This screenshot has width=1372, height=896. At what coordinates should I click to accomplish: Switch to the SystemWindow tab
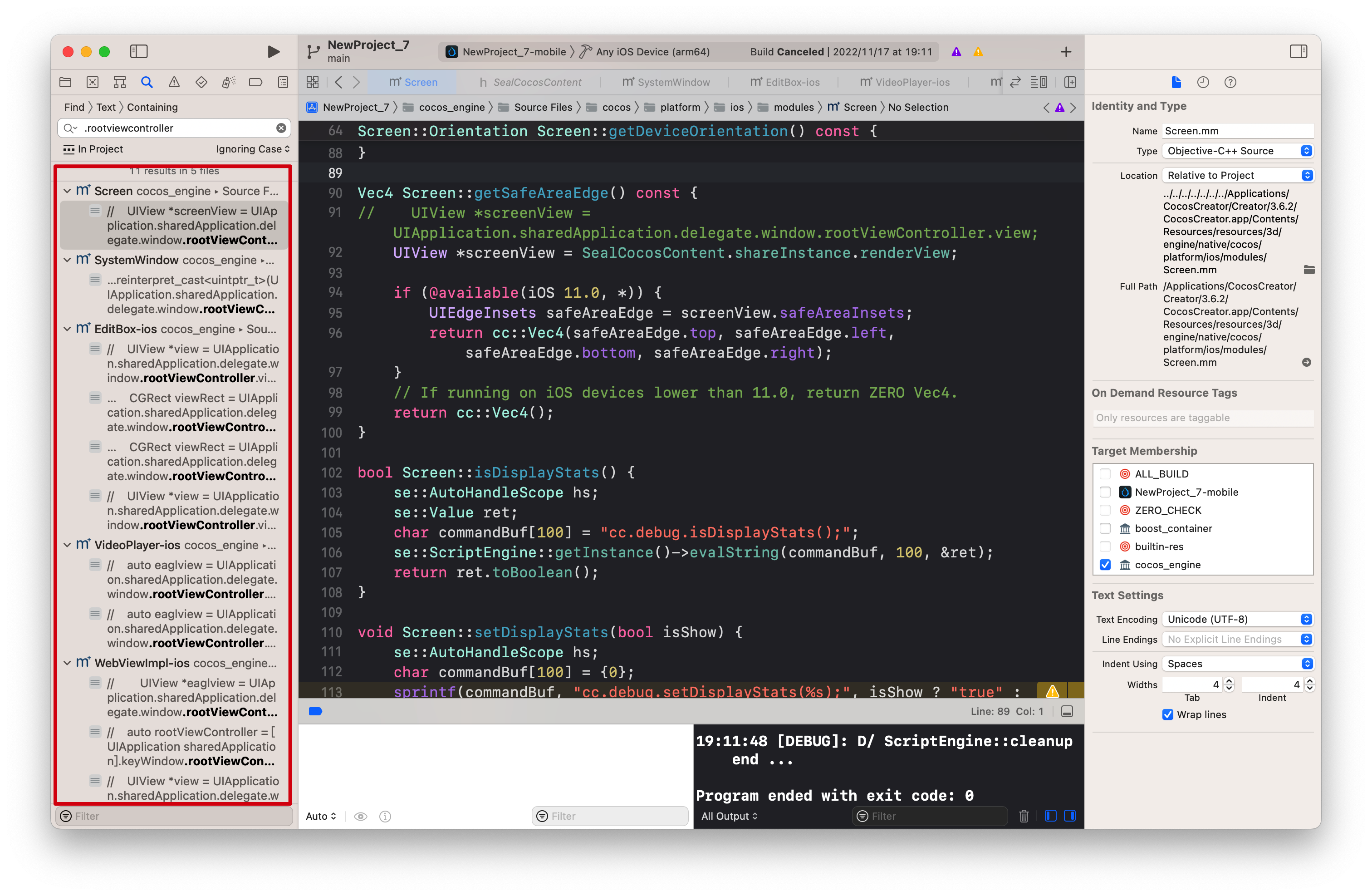[x=666, y=82]
